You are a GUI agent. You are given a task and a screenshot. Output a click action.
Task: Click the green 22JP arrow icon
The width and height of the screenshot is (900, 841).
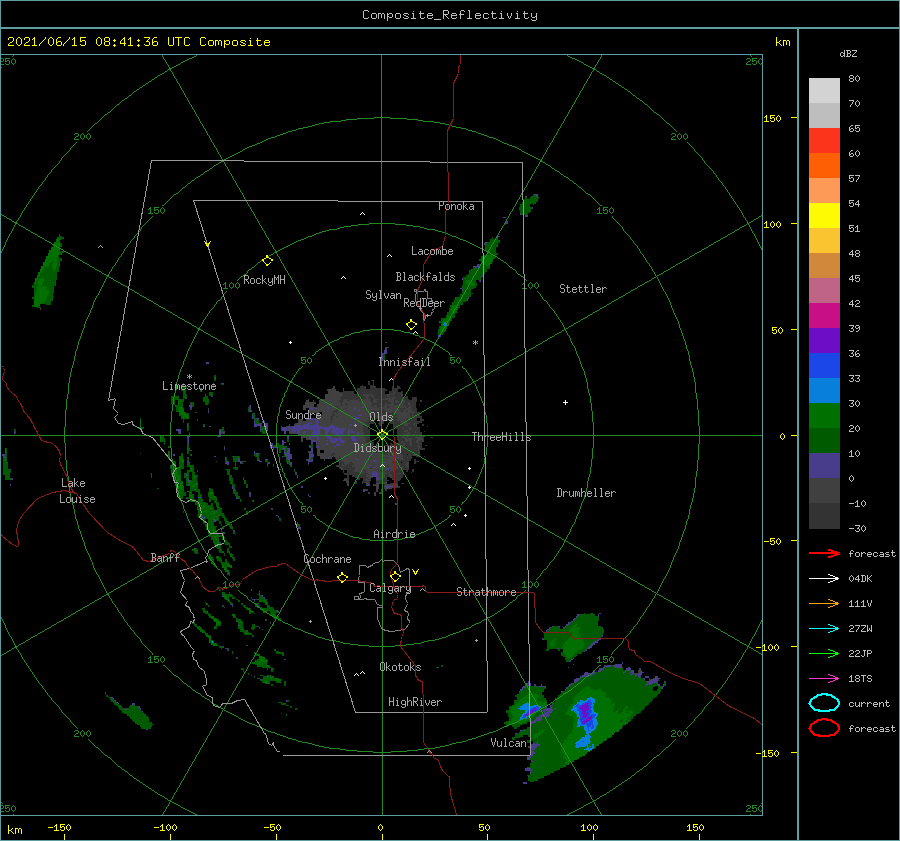pos(824,653)
